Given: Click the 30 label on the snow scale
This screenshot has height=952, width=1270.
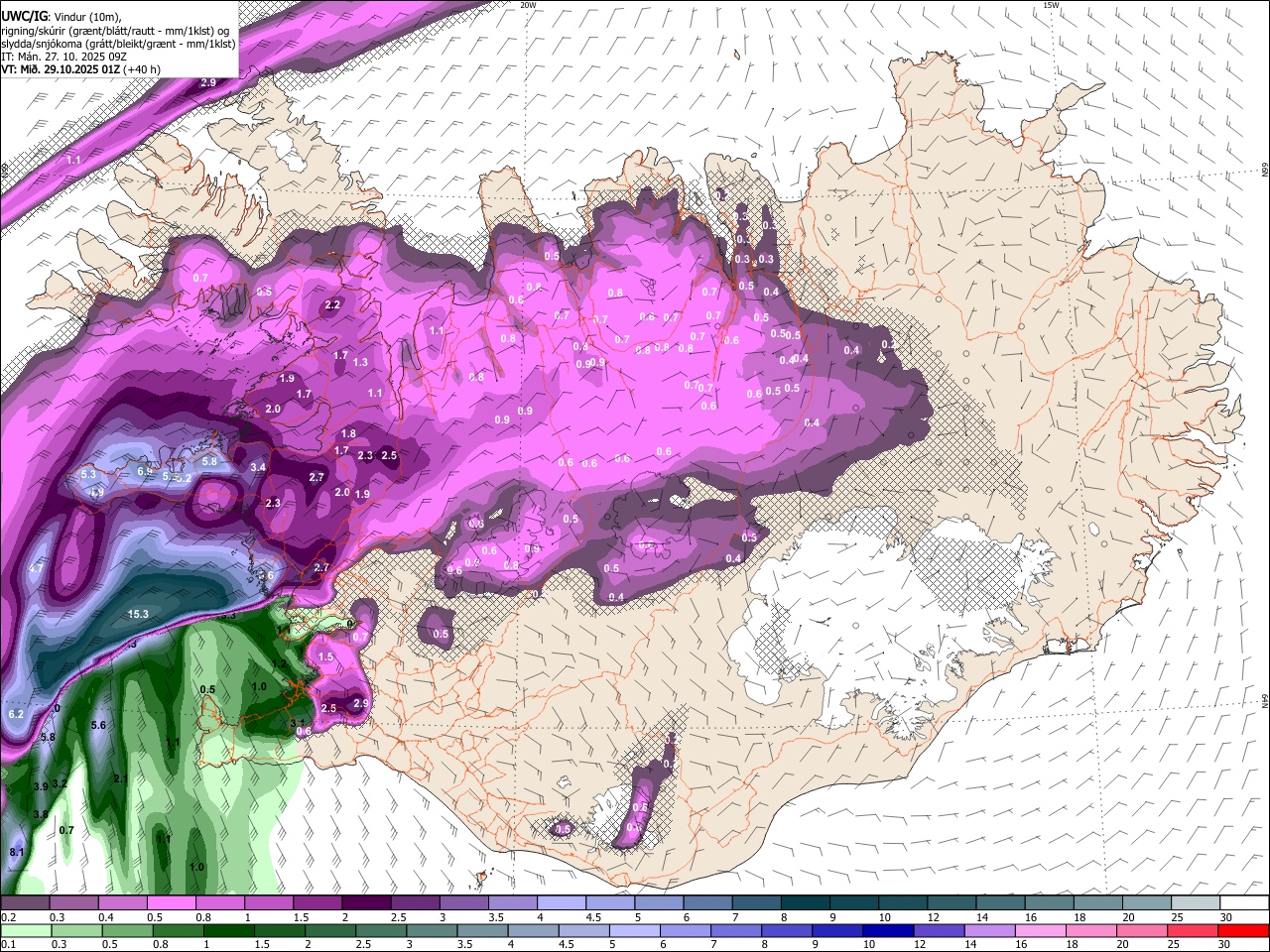Looking at the screenshot, I should [x=1226, y=917].
